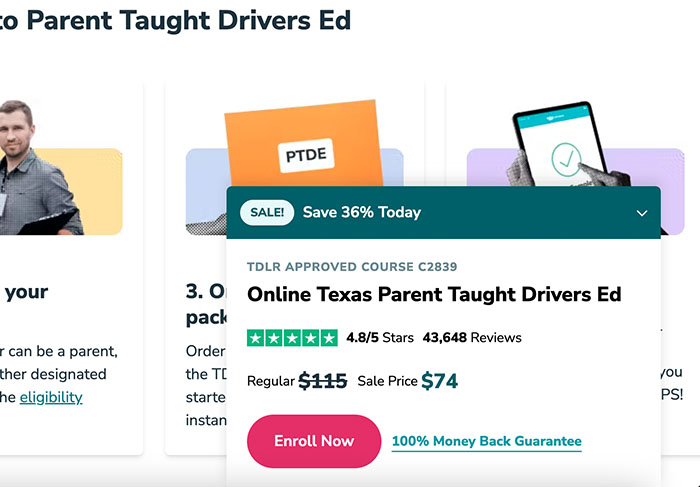Click the $74 sale price

click(x=440, y=381)
